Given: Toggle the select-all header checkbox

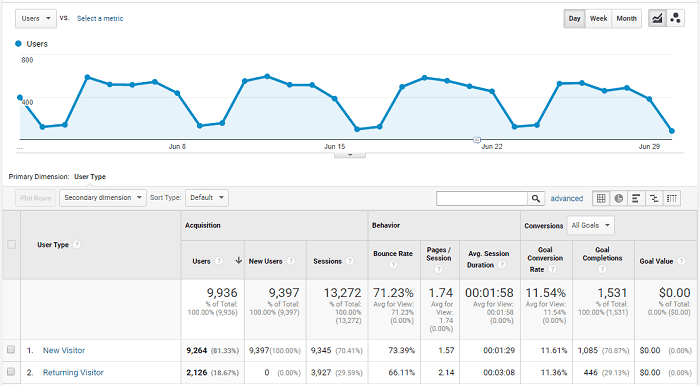Looking at the screenshot, I should coord(12,245).
